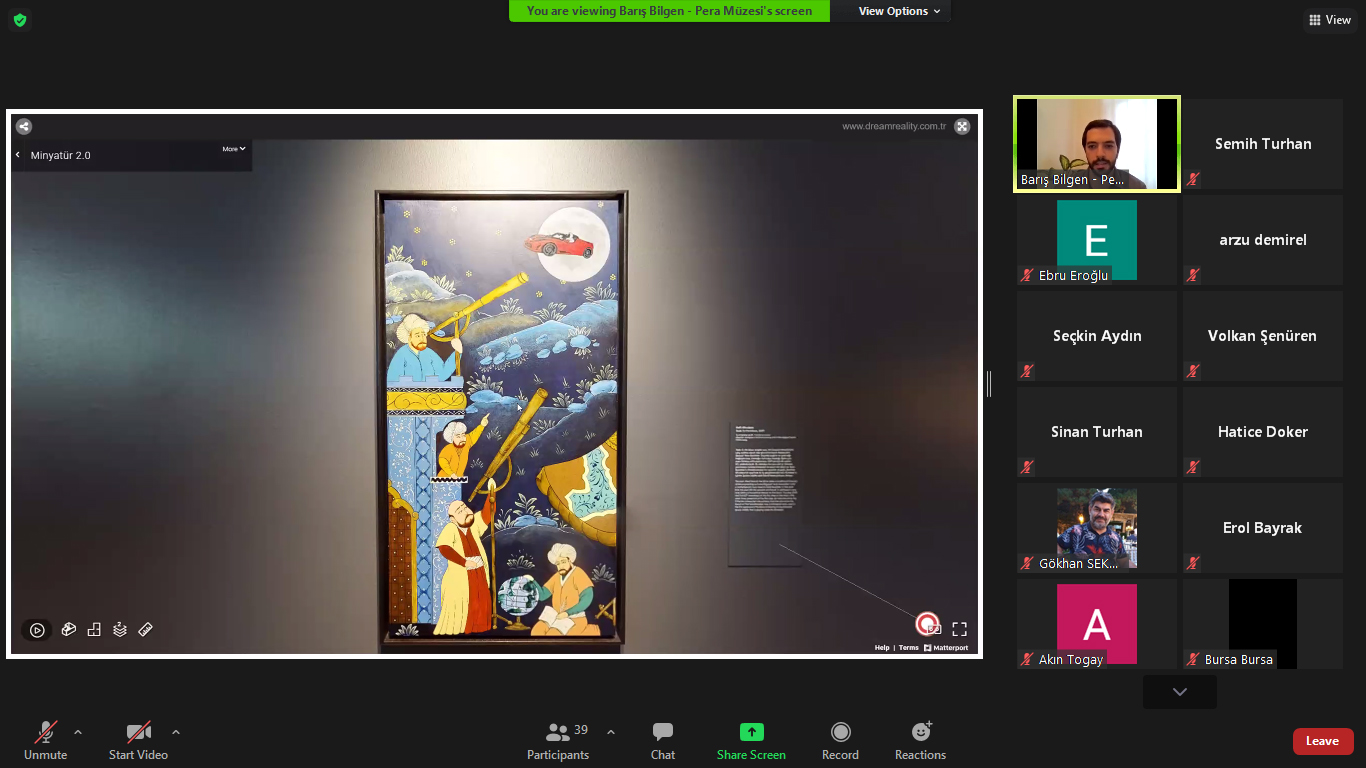Open the green Zoom encryption shield icon
The width and height of the screenshot is (1366, 768).
[x=20, y=20]
